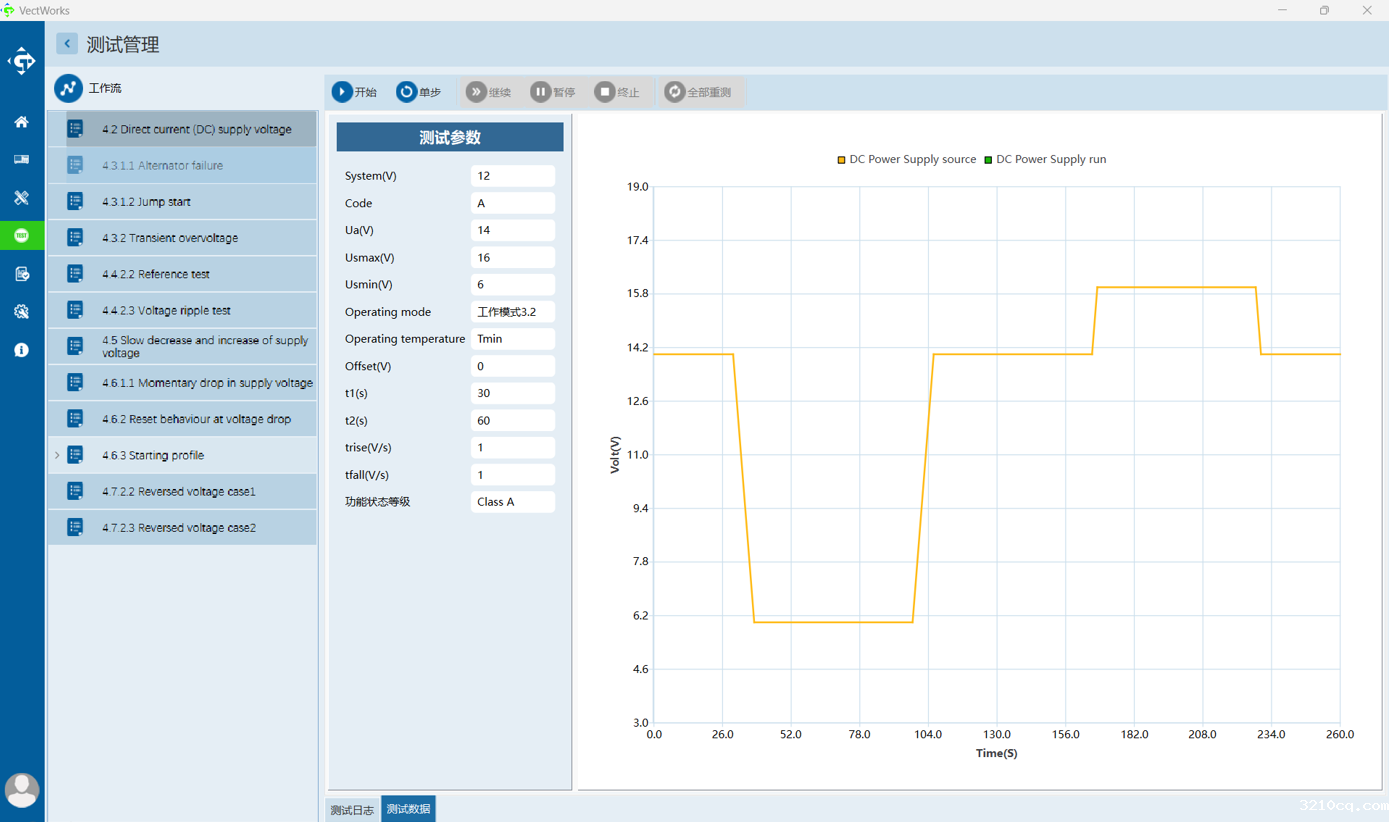1390x822 pixels.
Task: Open the Home icon in left sidebar
Action: click(x=21, y=122)
